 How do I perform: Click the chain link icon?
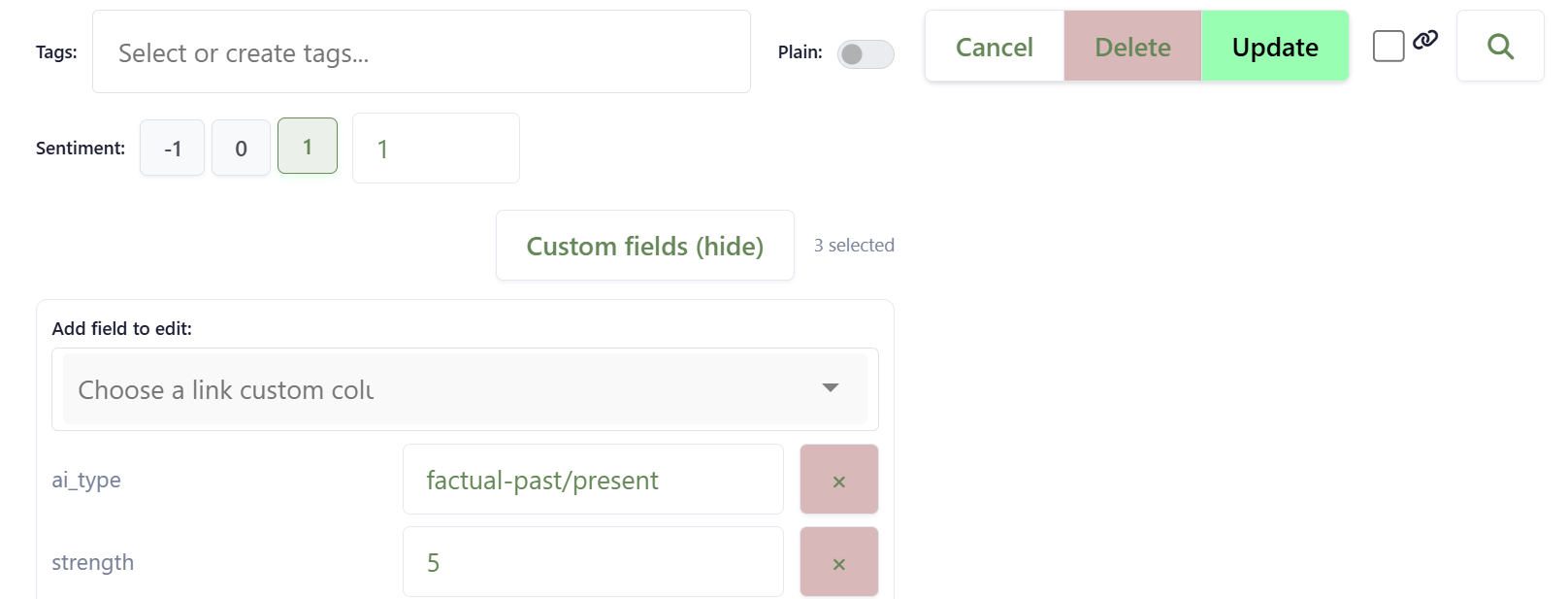click(1425, 40)
